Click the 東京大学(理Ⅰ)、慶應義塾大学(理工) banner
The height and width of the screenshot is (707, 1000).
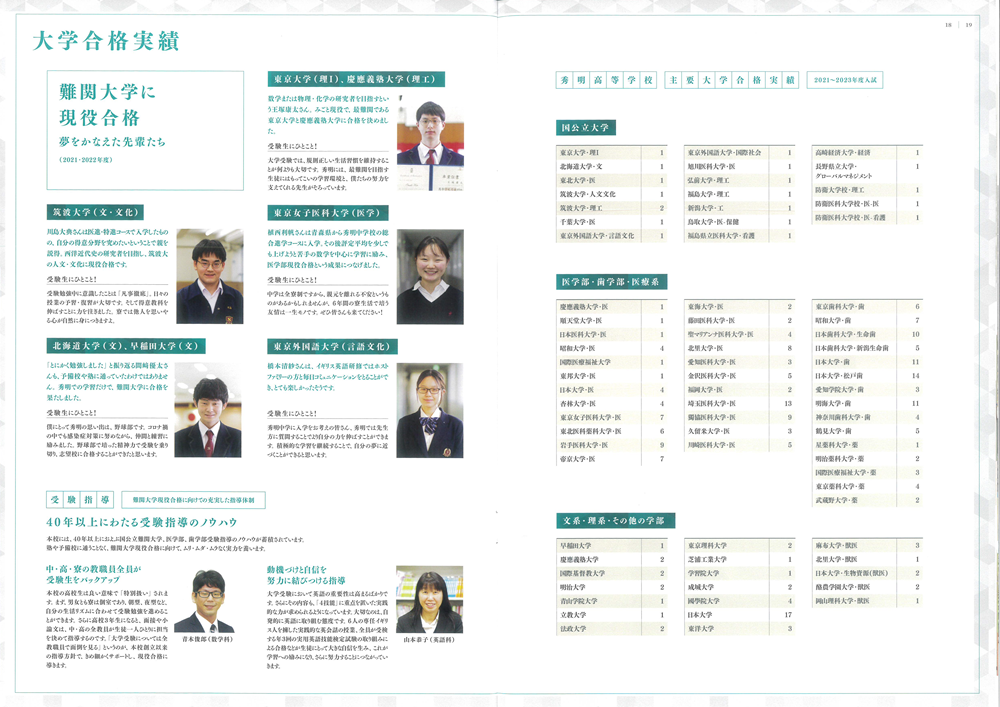356,79
